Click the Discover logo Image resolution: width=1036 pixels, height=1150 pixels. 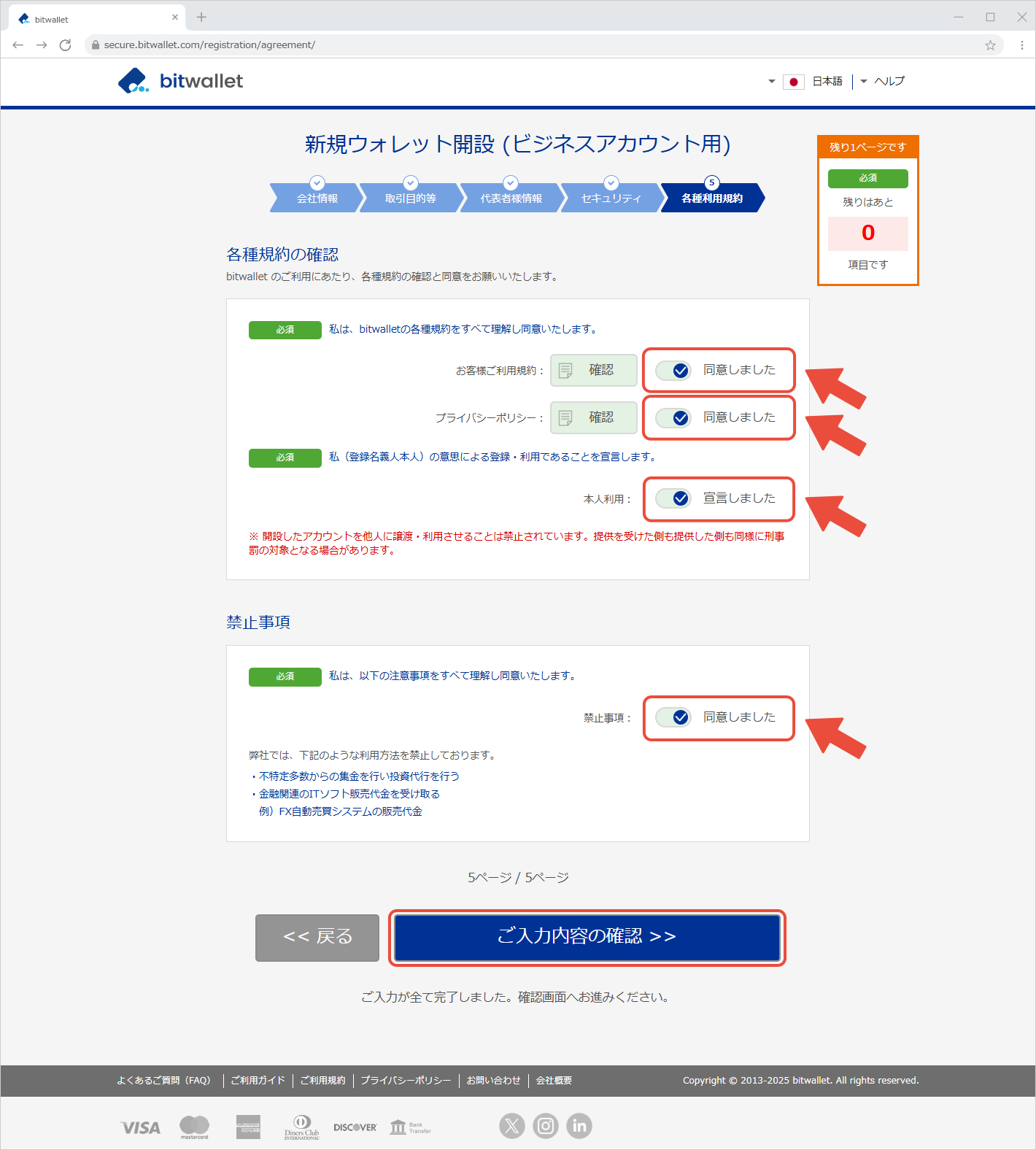(x=355, y=1127)
